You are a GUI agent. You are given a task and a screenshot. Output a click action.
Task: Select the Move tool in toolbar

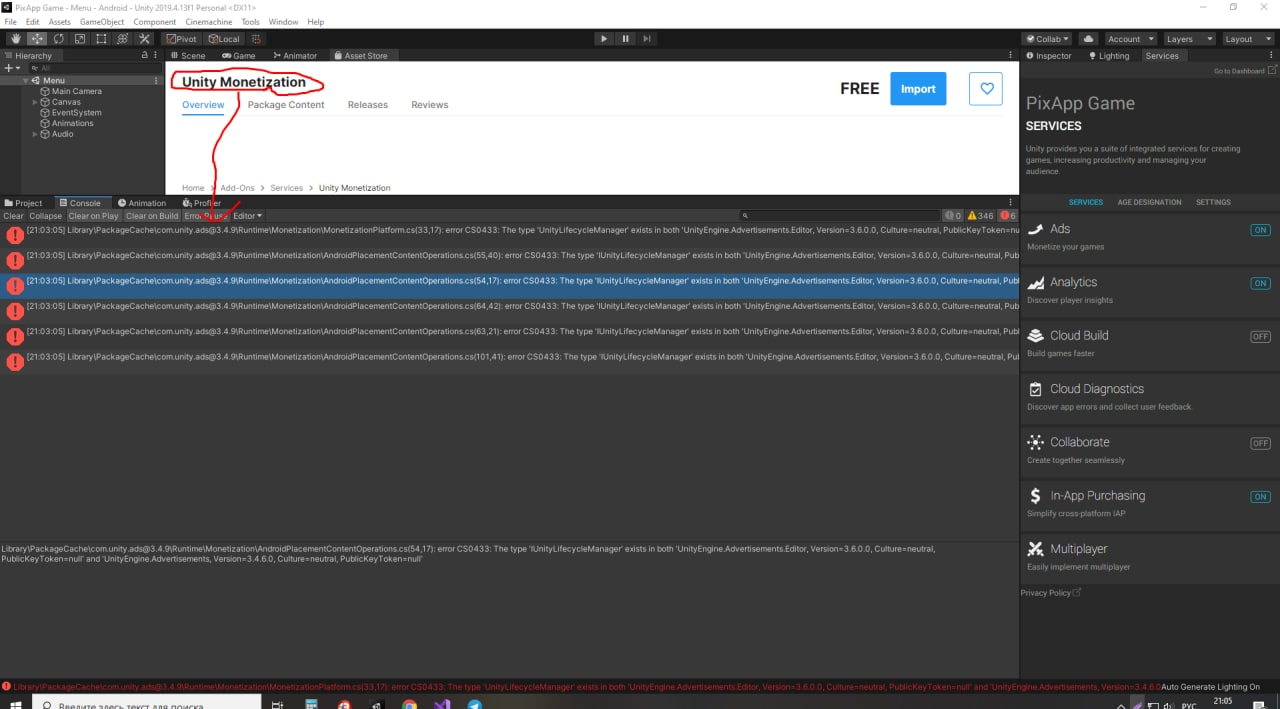(37, 39)
